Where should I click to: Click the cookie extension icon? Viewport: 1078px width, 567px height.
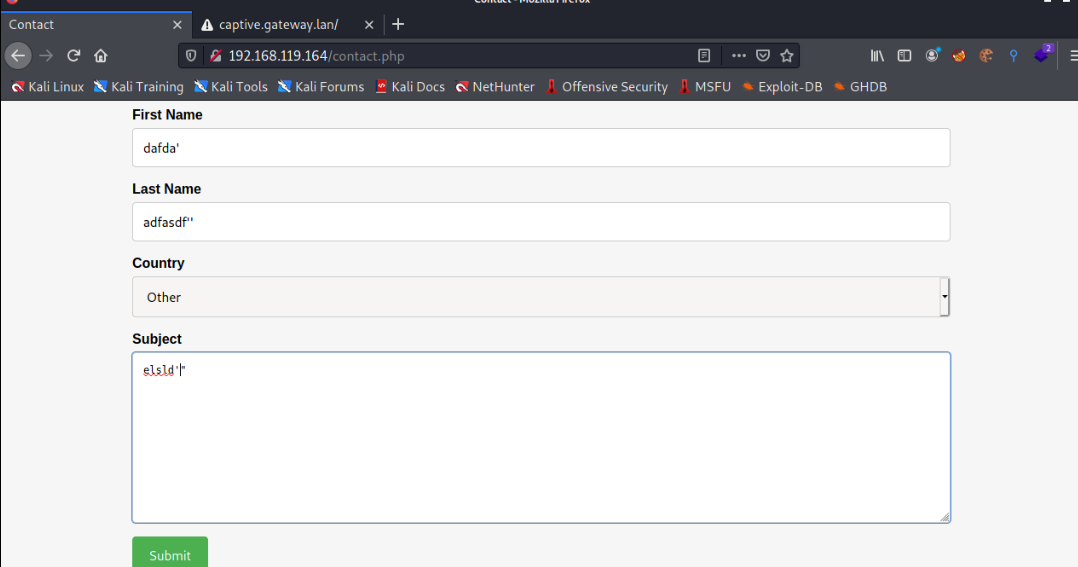coord(986,56)
